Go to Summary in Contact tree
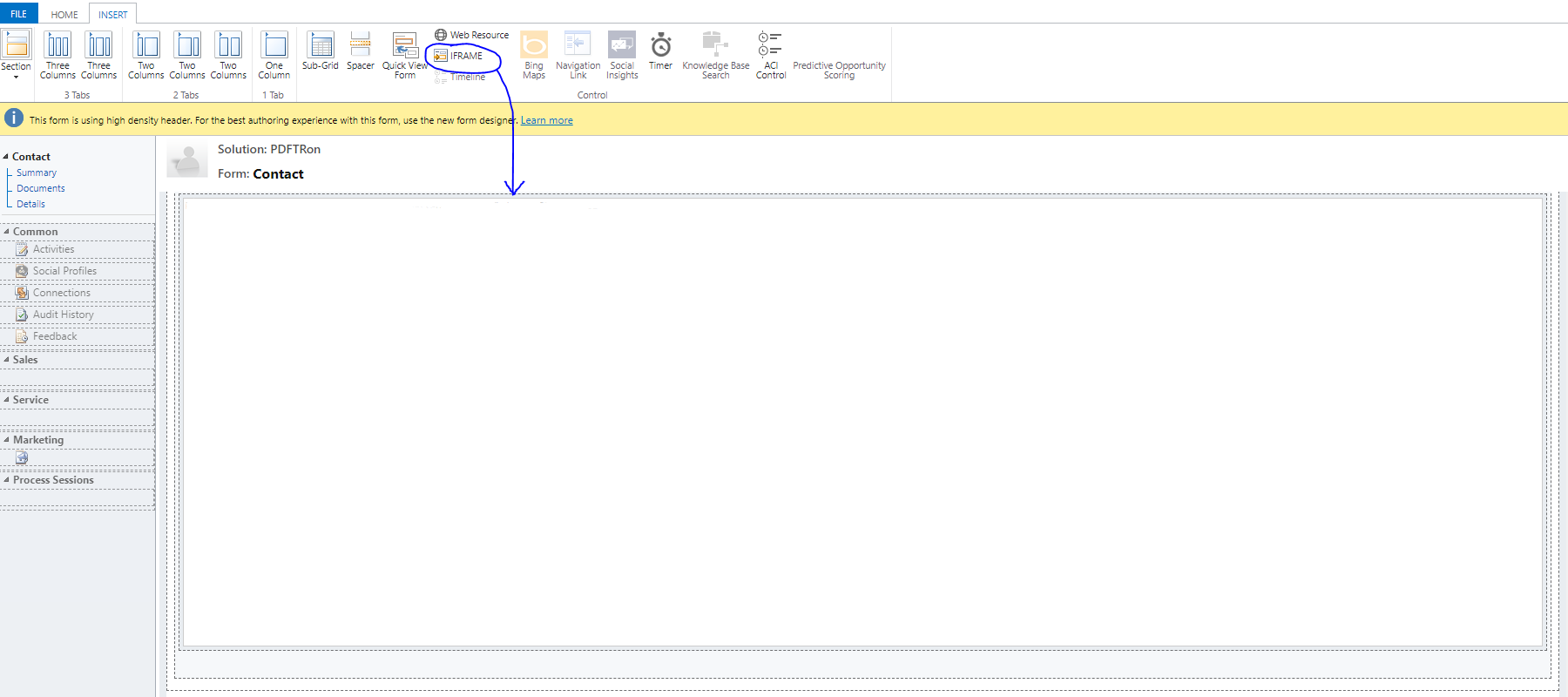The image size is (1568, 697). point(37,173)
